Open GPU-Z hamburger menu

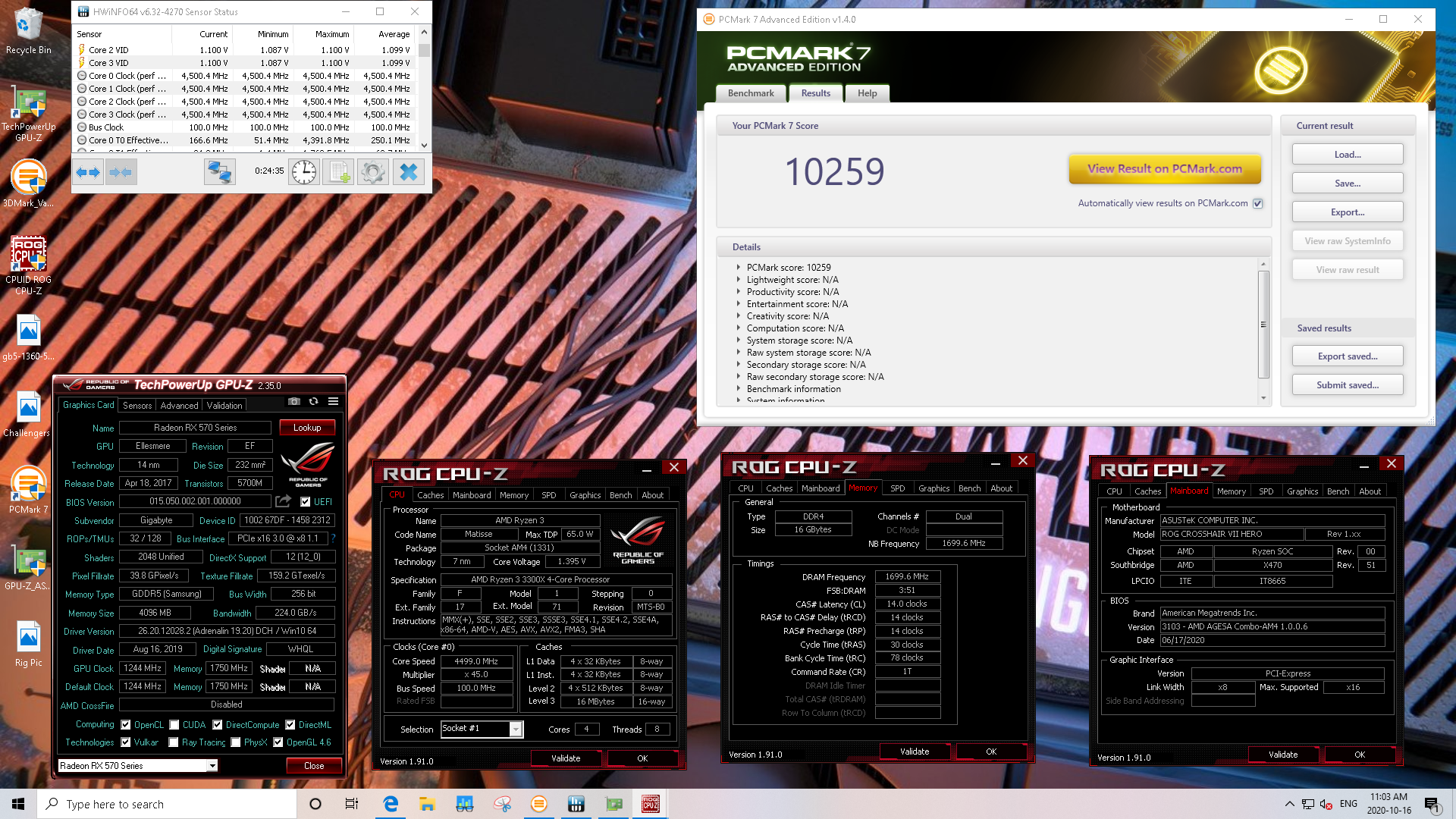point(333,401)
